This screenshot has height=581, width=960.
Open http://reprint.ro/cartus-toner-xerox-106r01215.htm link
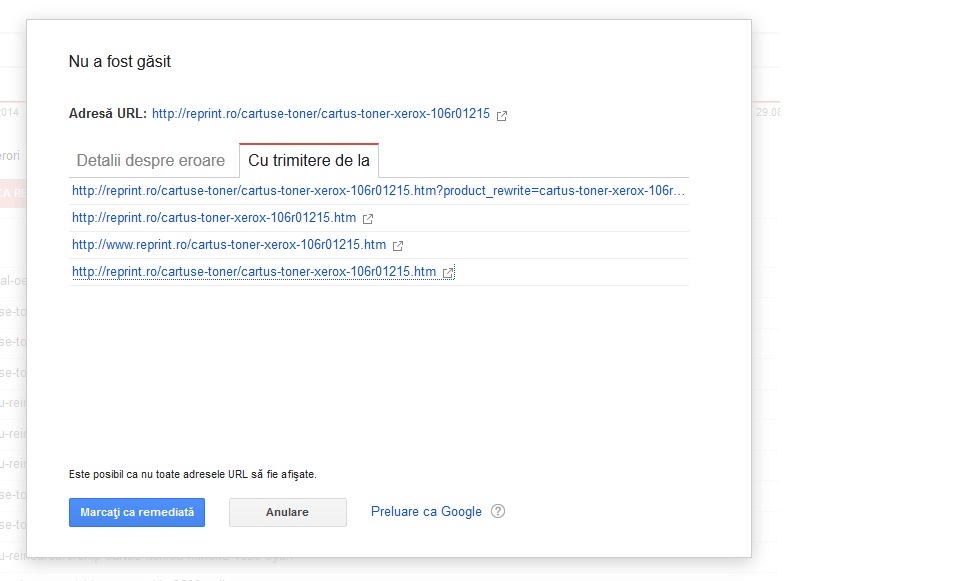click(x=214, y=218)
